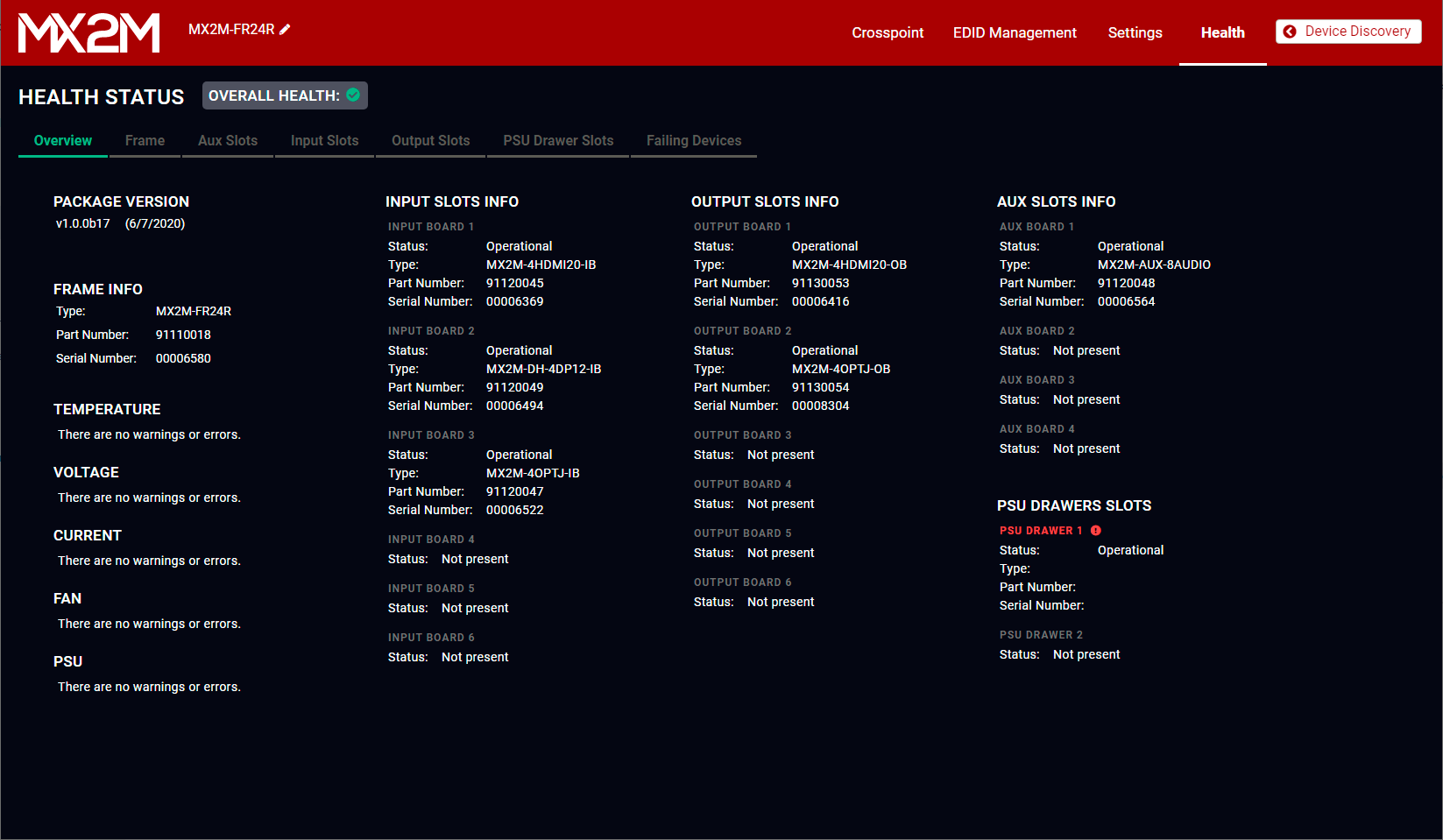Open the Crosspoint page
This screenshot has width=1443, height=840.
888,32
